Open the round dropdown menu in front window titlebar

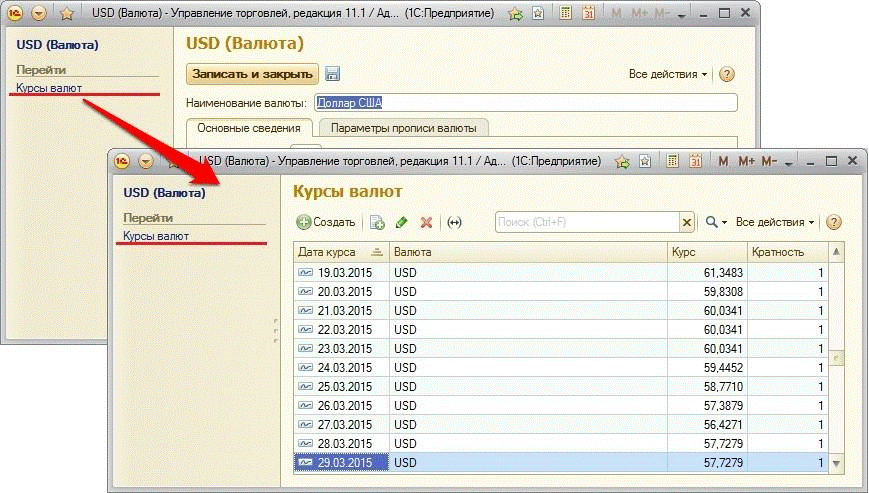[146, 161]
